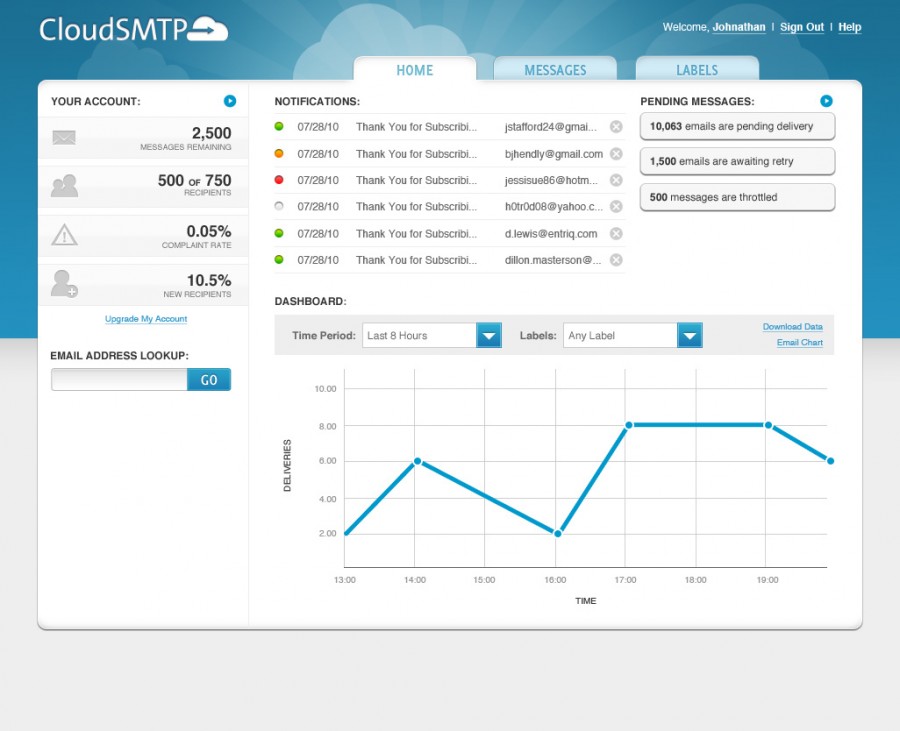Image resolution: width=900 pixels, height=731 pixels.
Task: Switch to the Home tab
Action: click(x=415, y=69)
